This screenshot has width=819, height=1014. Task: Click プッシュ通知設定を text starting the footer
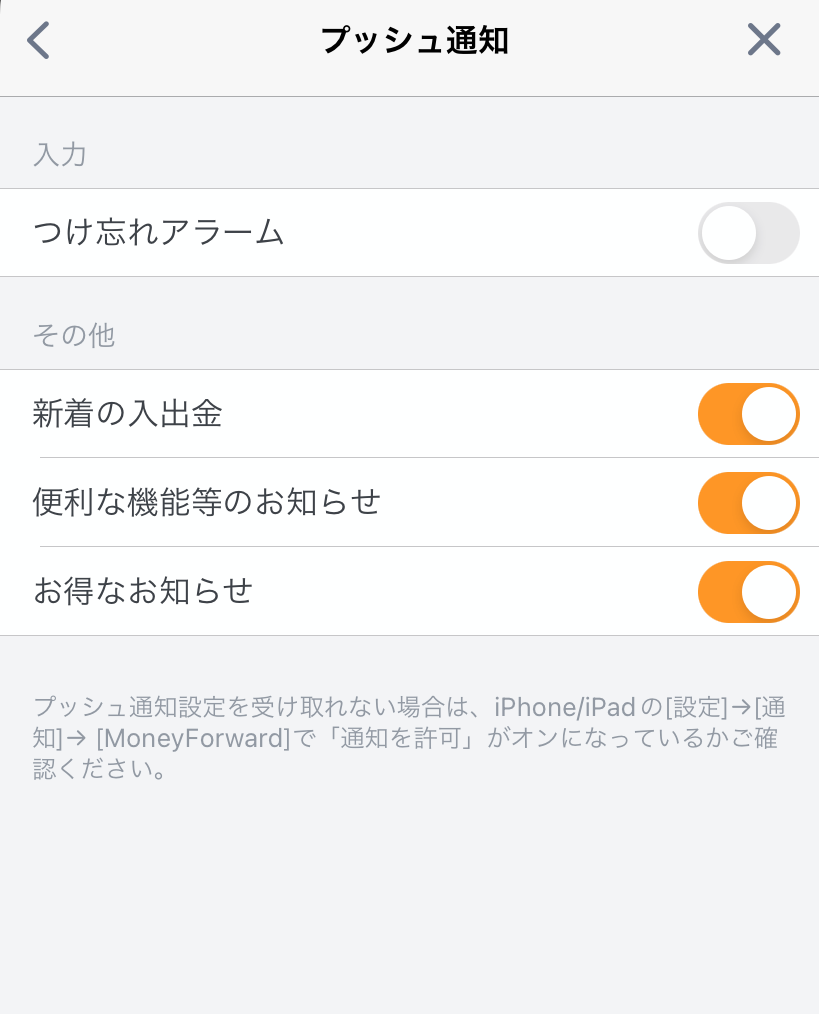[141, 707]
